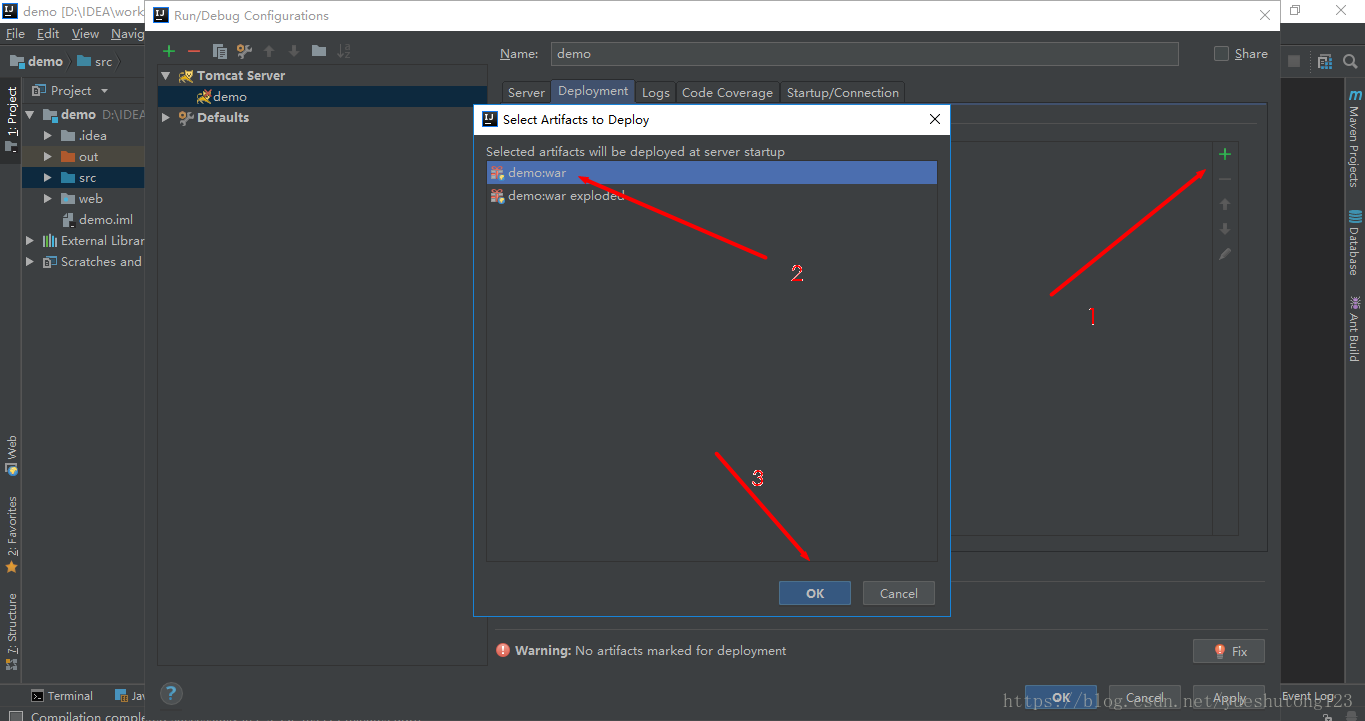Screen dimensions: 1365x721
Task: Collapse the Tomcat Server node
Action: pyautogui.click(x=166, y=76)
